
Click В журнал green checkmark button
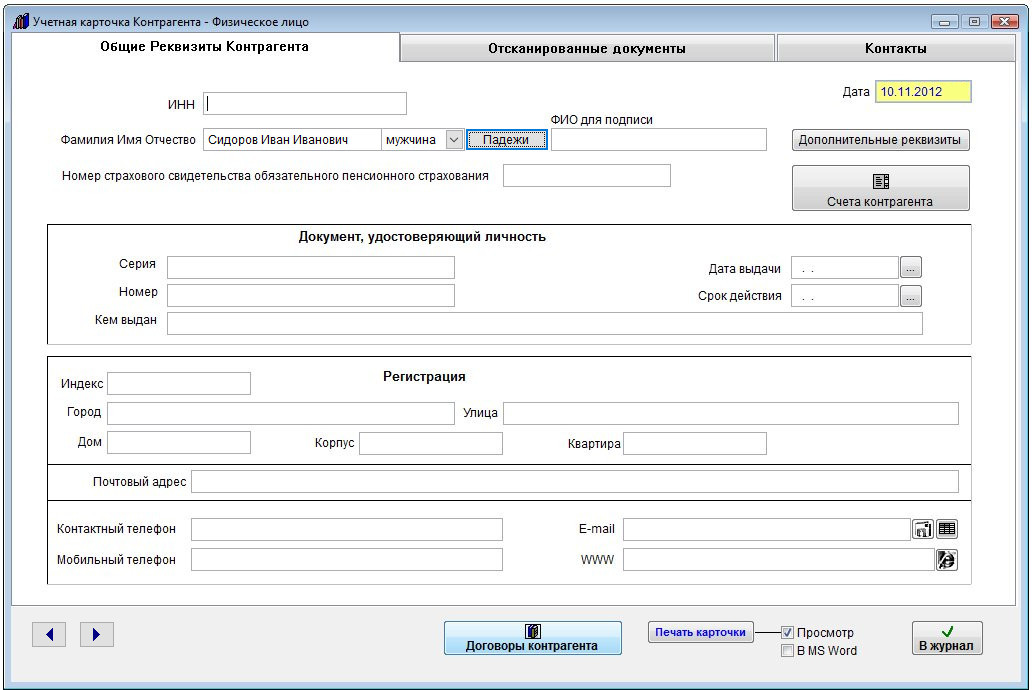click(x=946, y=638)
